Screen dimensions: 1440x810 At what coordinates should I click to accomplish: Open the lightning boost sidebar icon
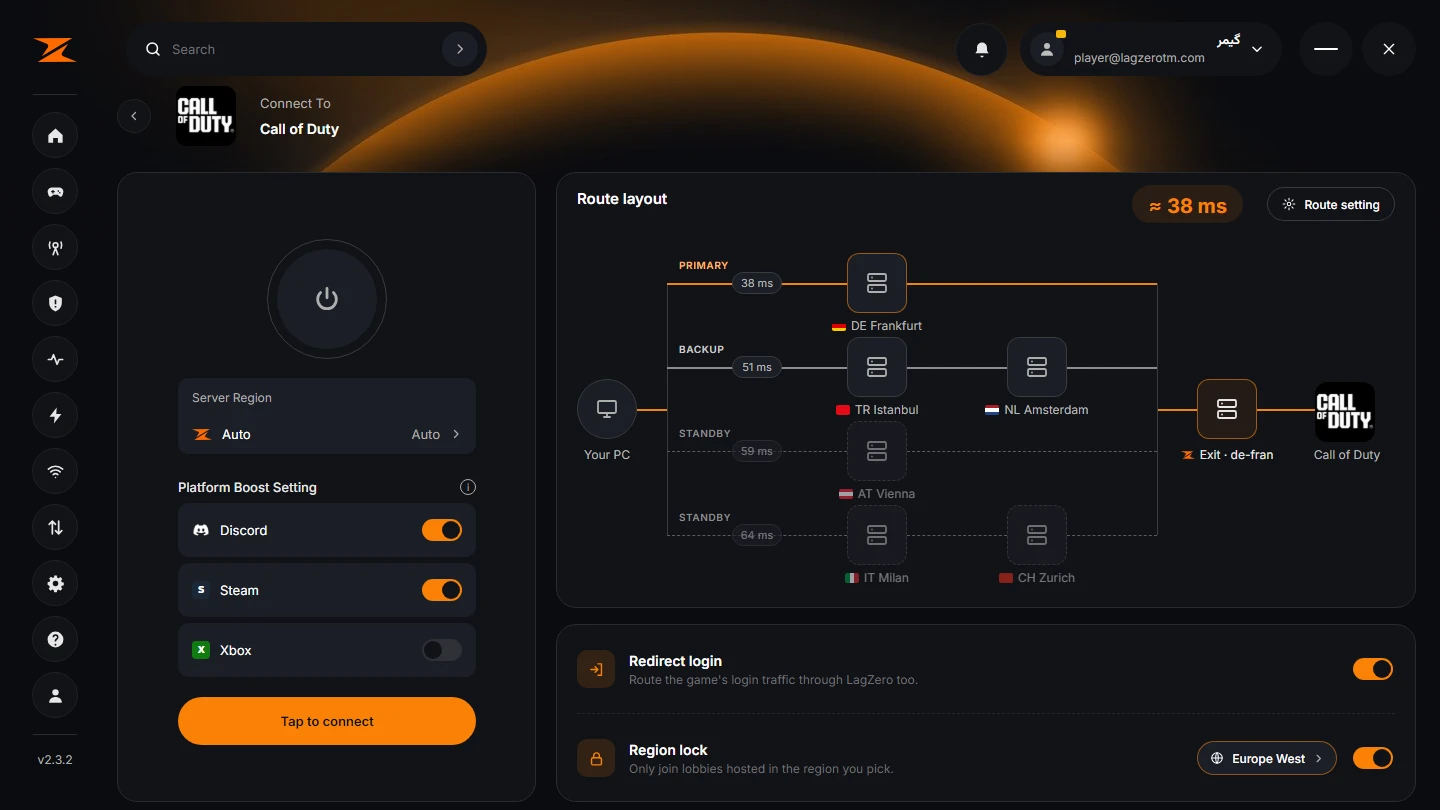tap(55, 416)
